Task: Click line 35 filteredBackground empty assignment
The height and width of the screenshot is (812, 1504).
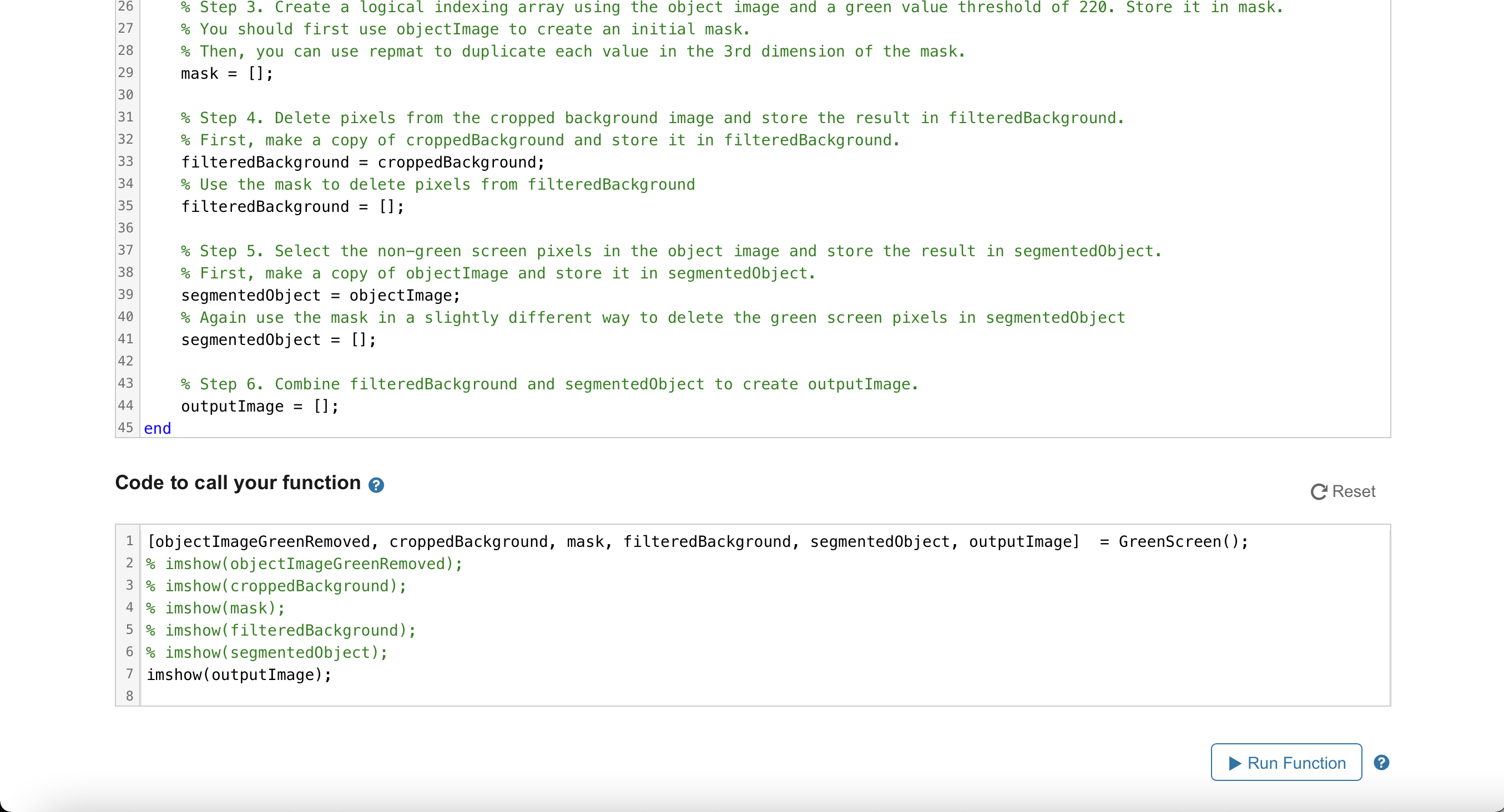Action: 292,206
